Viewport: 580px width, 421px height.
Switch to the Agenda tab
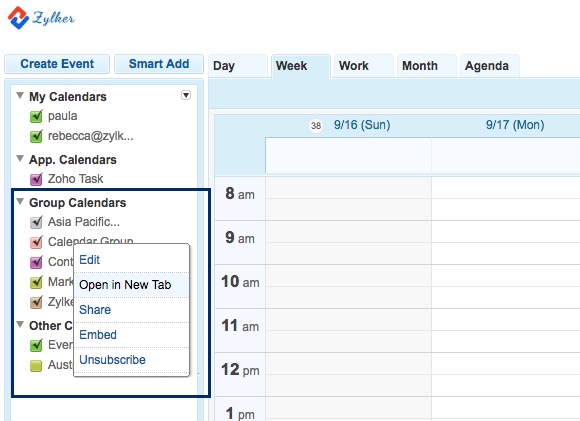pyautogui.click(x=489, y=66)
